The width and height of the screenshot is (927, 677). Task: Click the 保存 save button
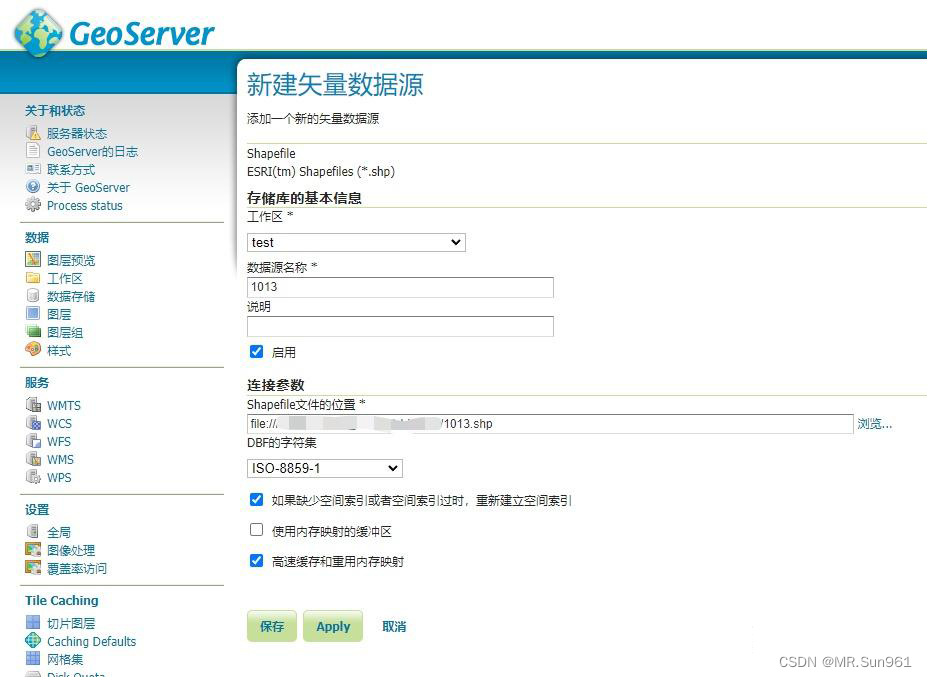[271, 626]
